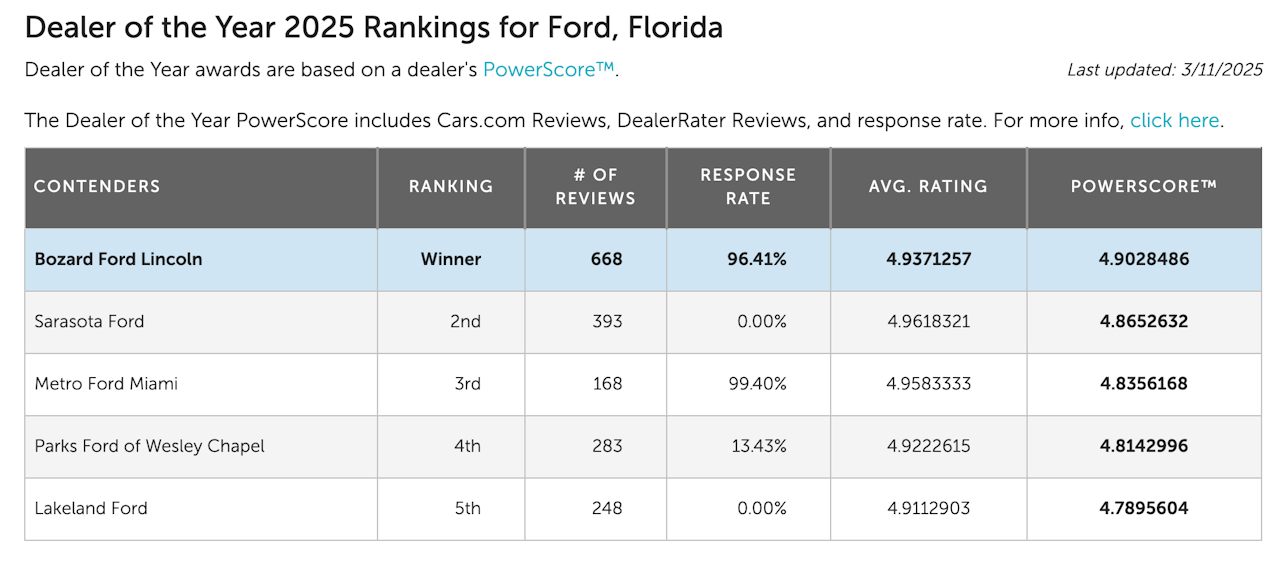Select Sarasota Ford dealer name
Screen dimensions: 1280x567
(x=89, y=321)
